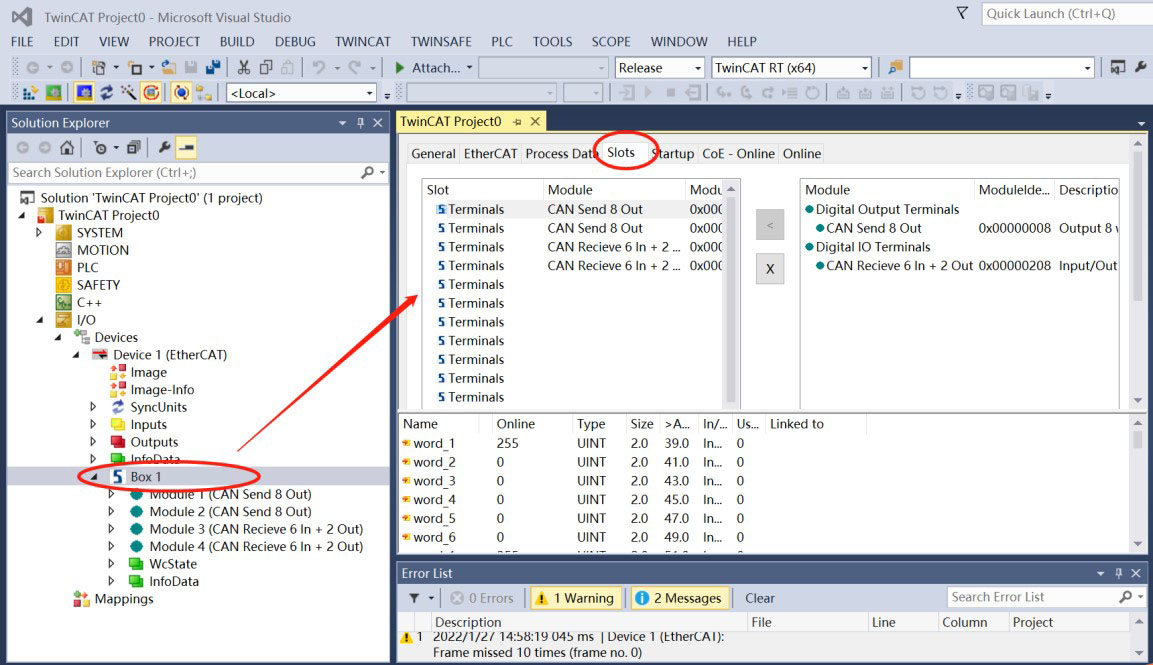Click the Reload Devices icon in the TwinCAT toolbar
Screen dimensions: 1153x665
coord(107,93)
